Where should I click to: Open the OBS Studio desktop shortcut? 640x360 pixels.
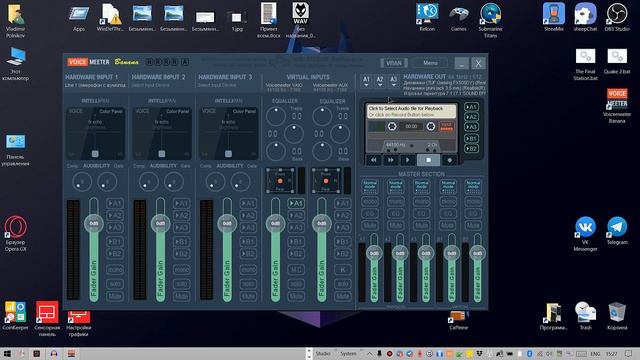tap(617, 18)
